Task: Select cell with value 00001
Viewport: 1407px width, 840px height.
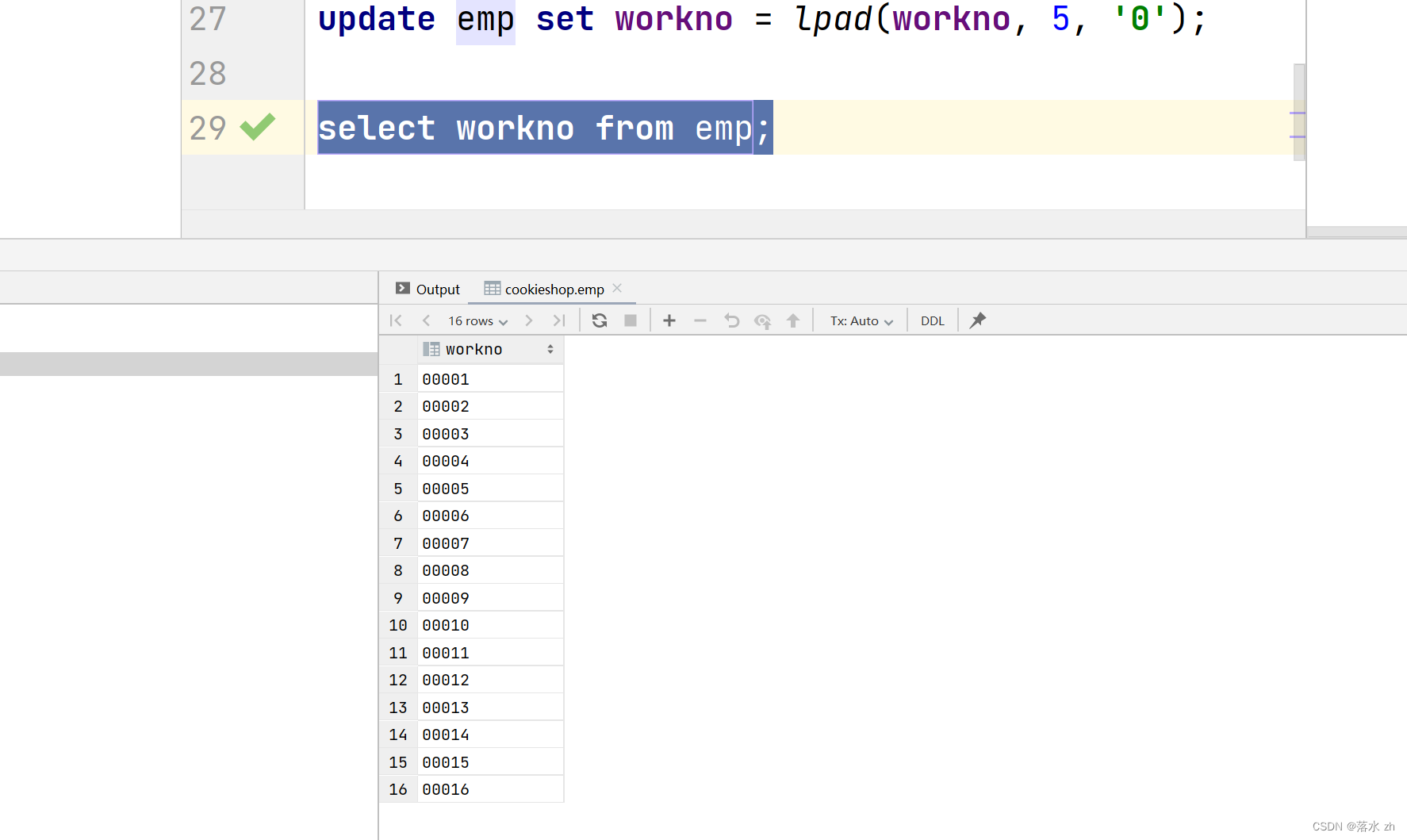Action: [490, 379]
